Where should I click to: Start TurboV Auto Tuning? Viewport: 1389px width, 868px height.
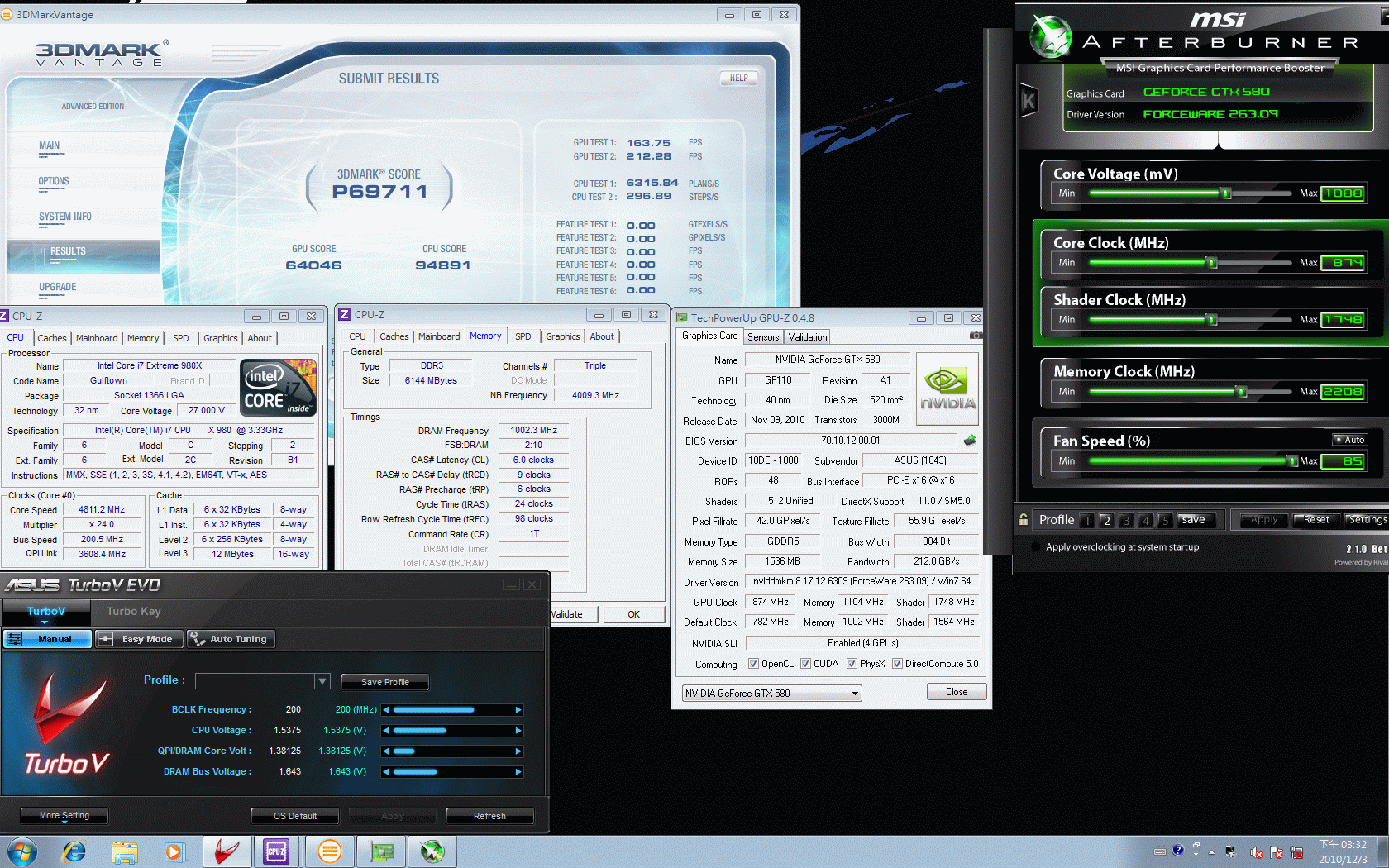pos(231,639)
